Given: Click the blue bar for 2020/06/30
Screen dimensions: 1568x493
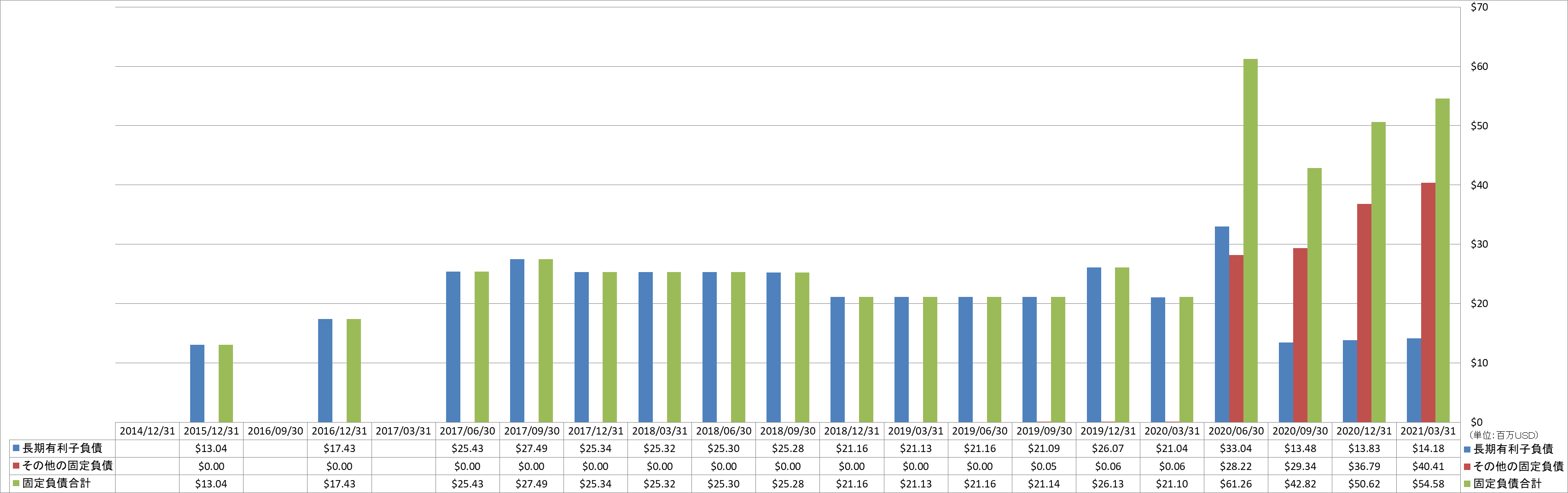Looking at the screenshot, I should pos(1222,325).
